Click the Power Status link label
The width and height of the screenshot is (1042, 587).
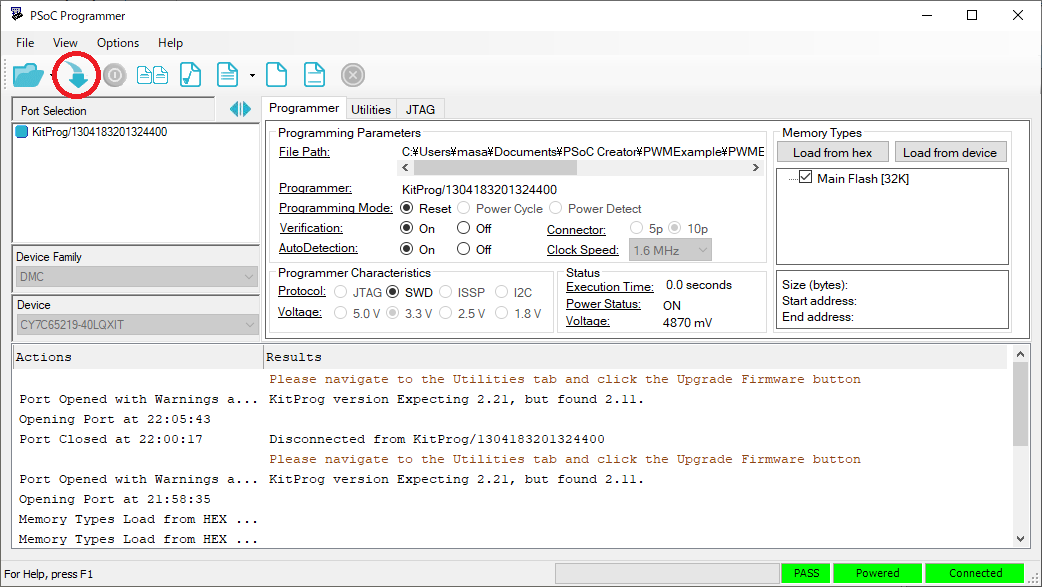(x=603, y=304)
